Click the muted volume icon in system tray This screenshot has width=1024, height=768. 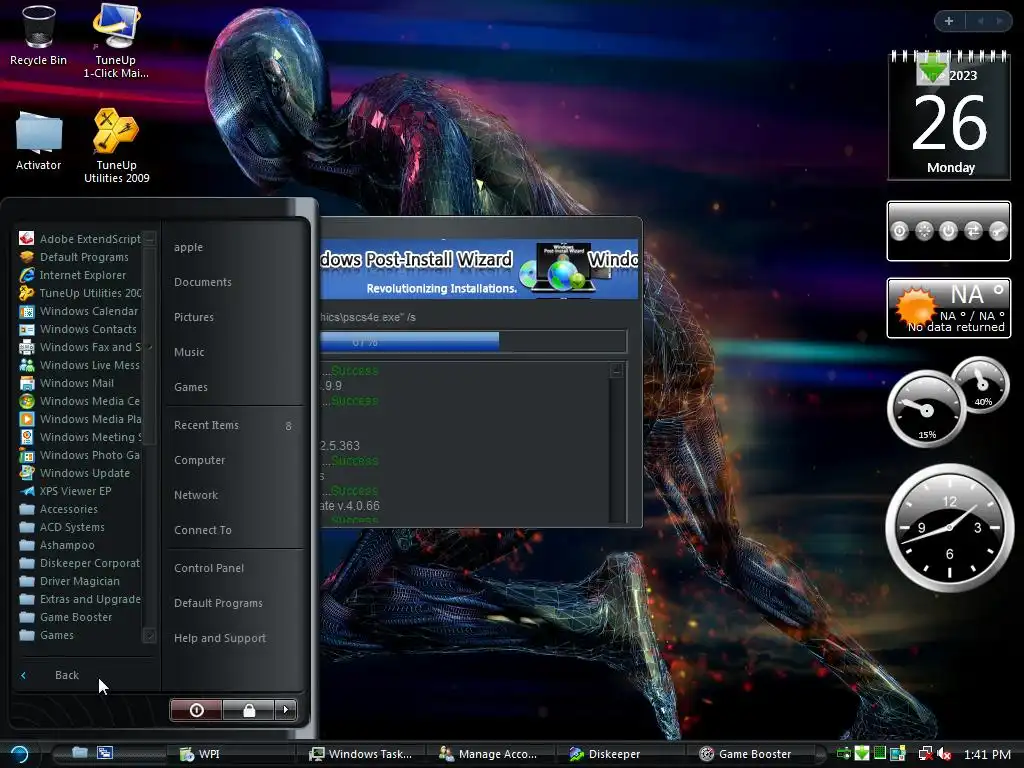point(944,754)
